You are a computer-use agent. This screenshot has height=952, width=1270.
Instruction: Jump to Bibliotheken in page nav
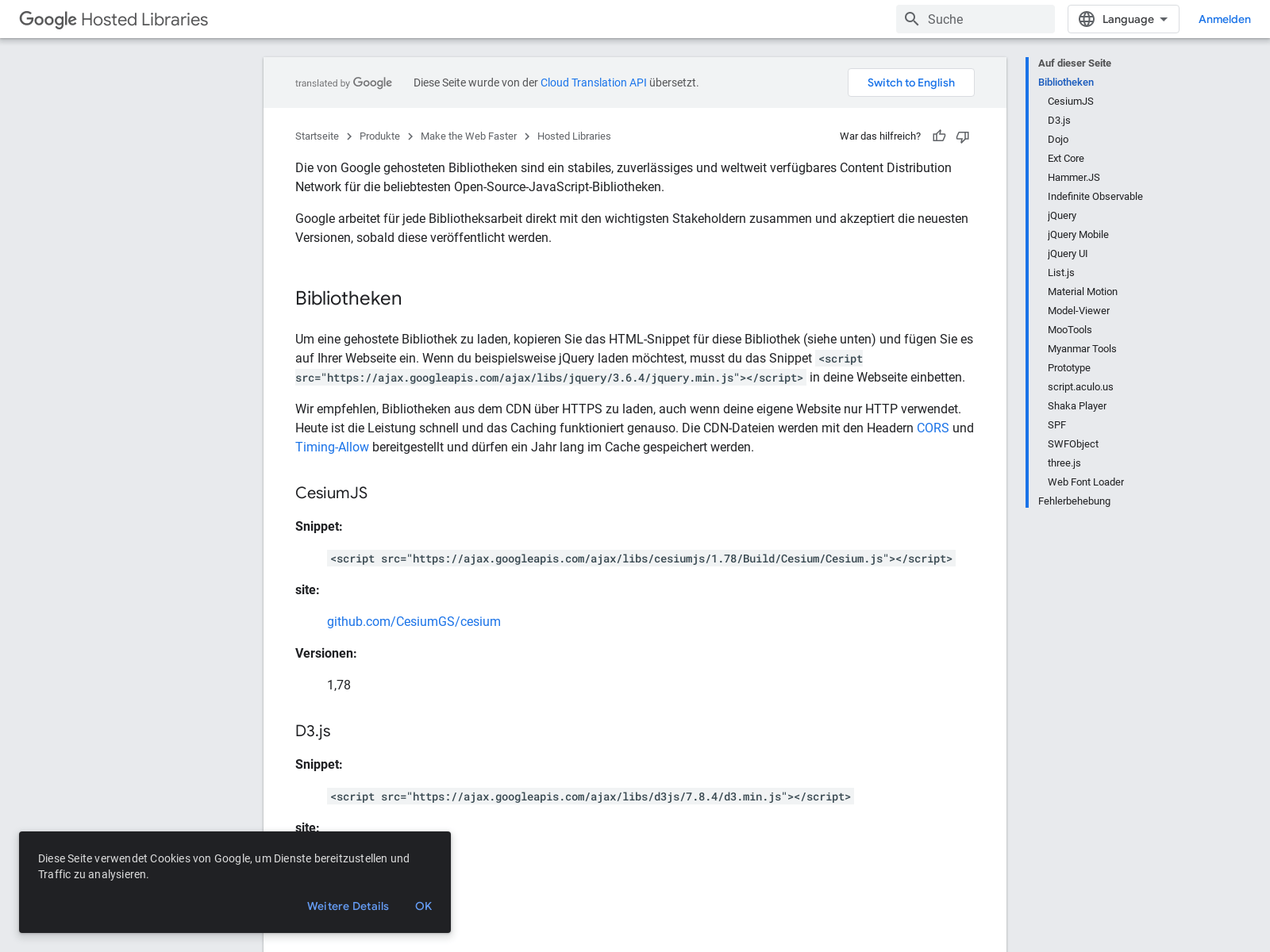click(1066, 83)
